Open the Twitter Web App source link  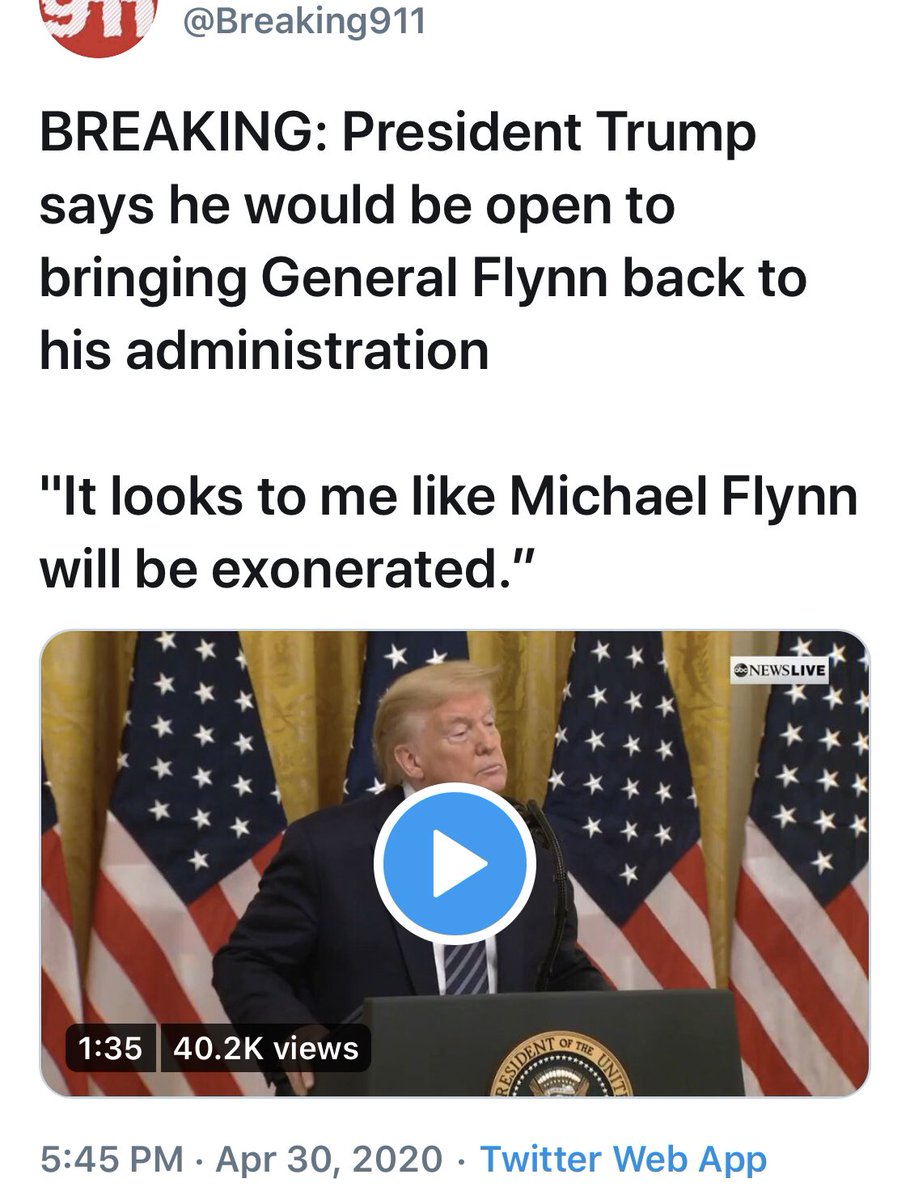point(623,1160)
